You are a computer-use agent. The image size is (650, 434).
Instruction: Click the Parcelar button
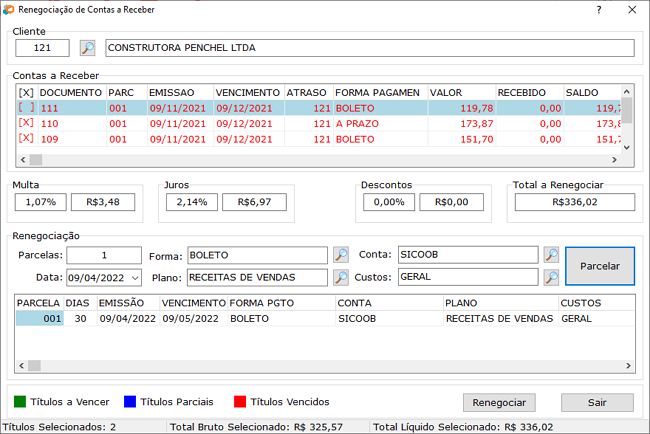tap(600, 266)
